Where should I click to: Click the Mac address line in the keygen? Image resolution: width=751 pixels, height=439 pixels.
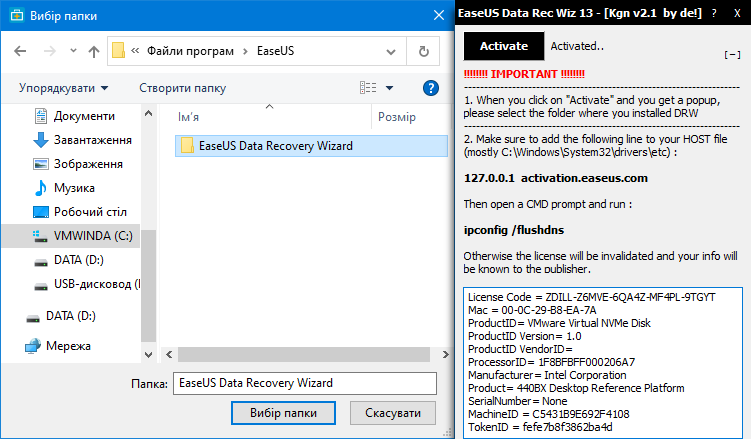[532, 310]
